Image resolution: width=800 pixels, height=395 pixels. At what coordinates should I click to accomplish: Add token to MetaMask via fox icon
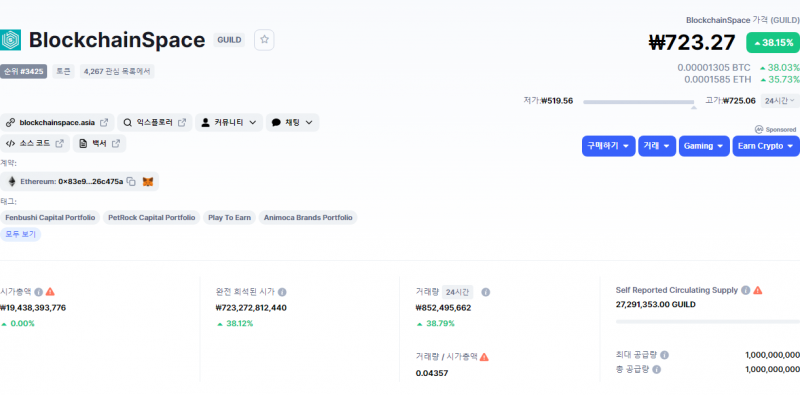(x=147, y=182)
